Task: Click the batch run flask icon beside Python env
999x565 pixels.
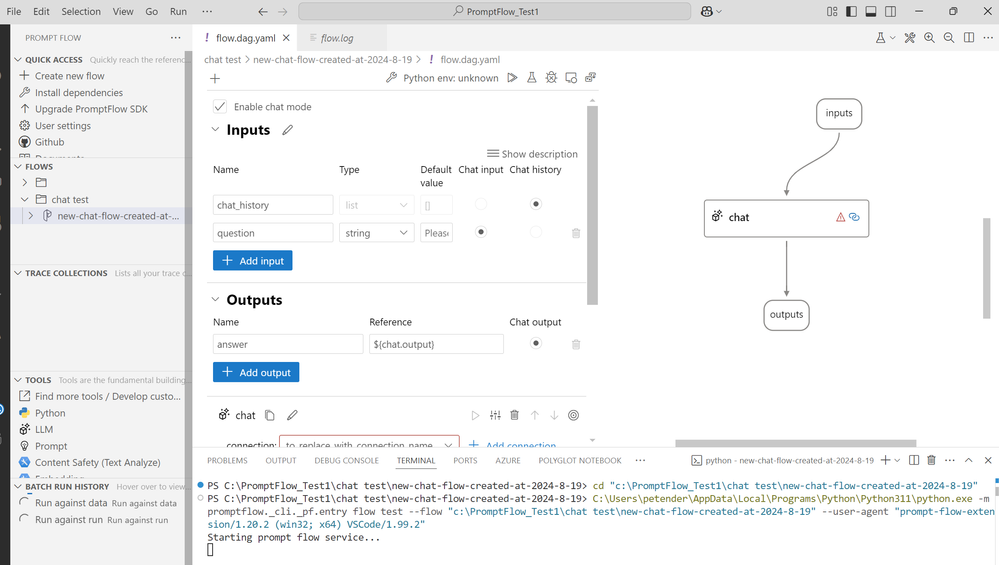Action: point(531,78)
